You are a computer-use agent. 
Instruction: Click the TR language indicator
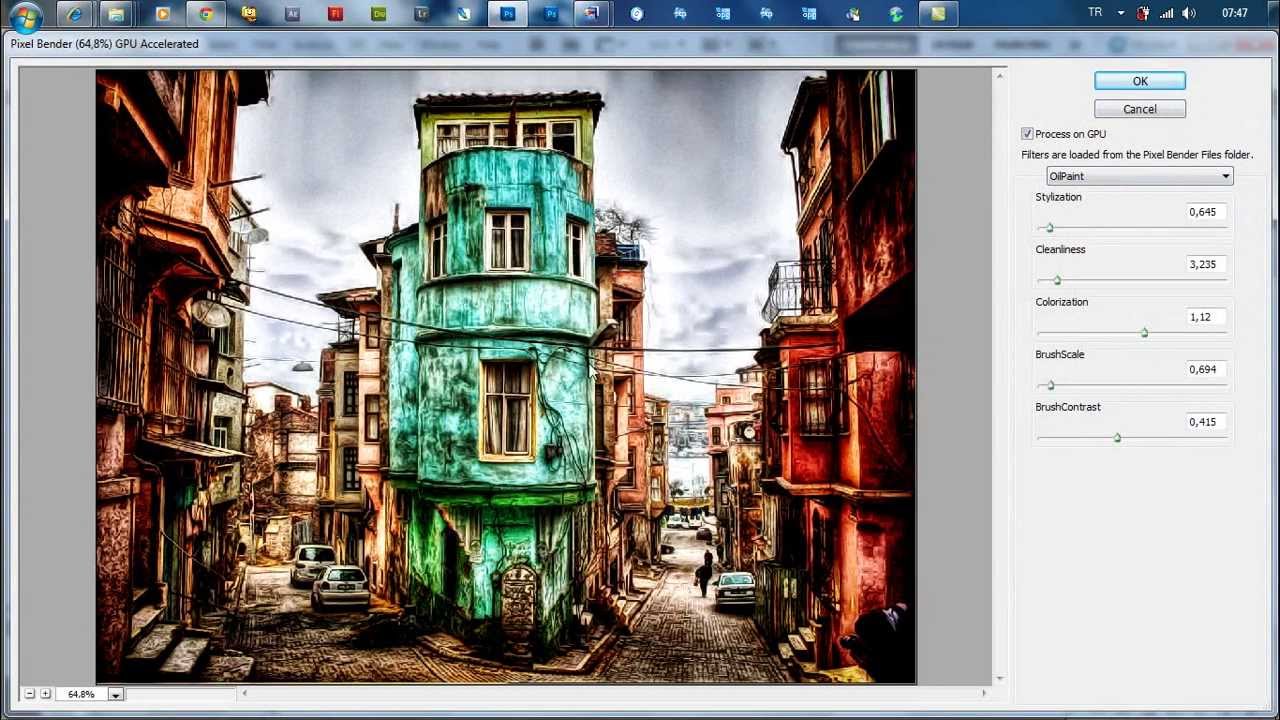tap(1094, 13)
